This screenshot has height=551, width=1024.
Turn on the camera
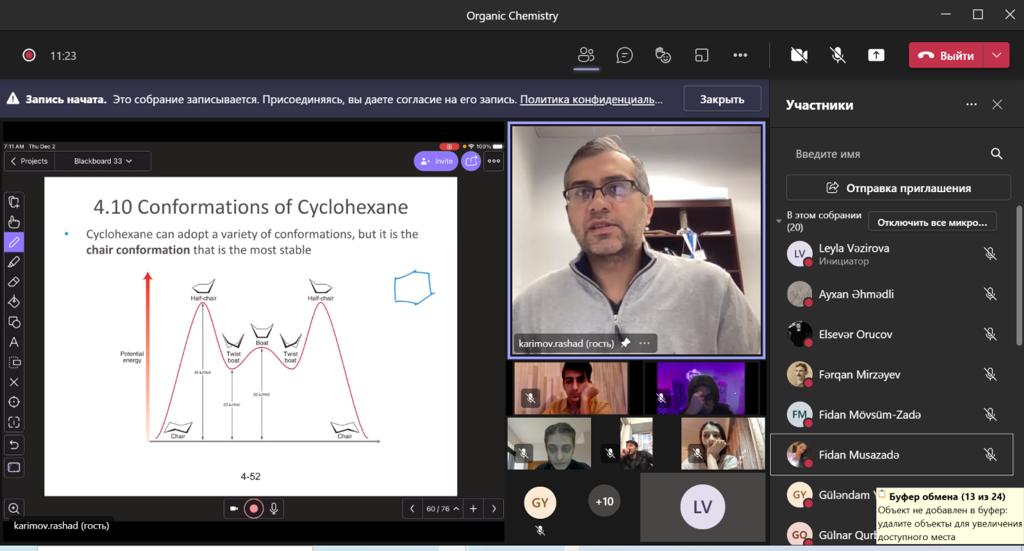tap(799, 55)
